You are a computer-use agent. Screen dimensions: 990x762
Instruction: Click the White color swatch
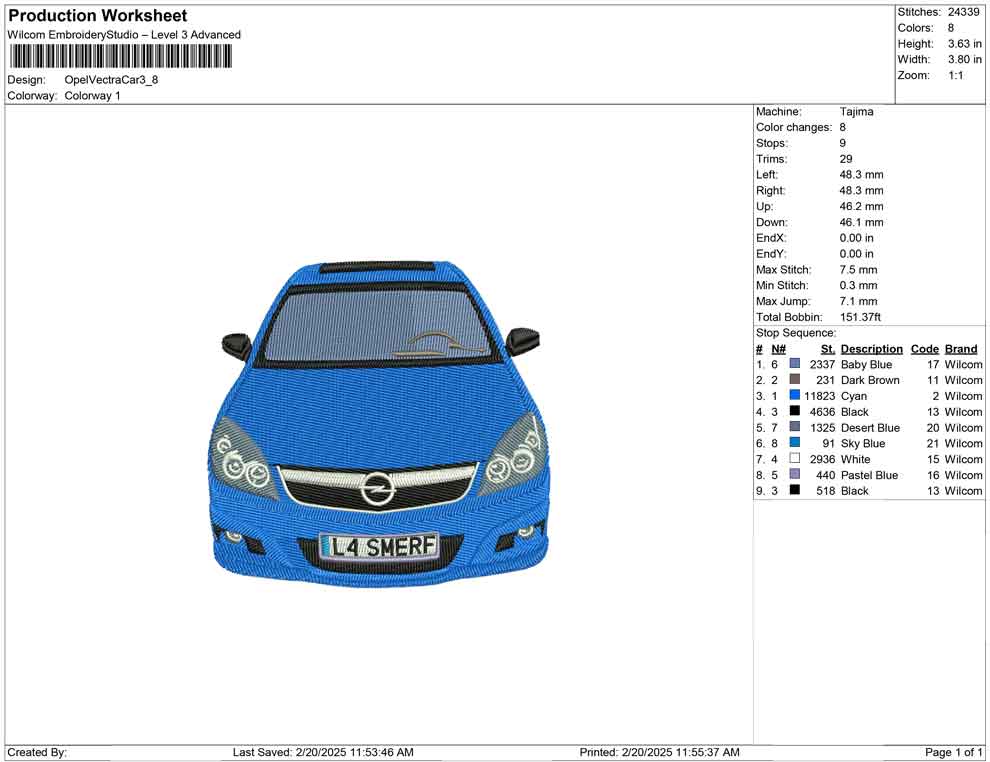tap(793, 459)
